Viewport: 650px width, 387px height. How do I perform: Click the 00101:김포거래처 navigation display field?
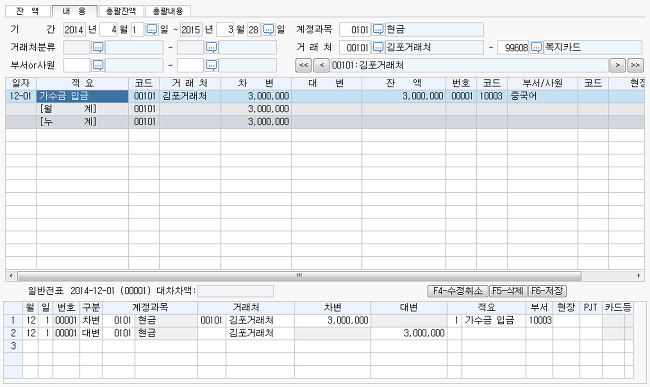[469, 65]
